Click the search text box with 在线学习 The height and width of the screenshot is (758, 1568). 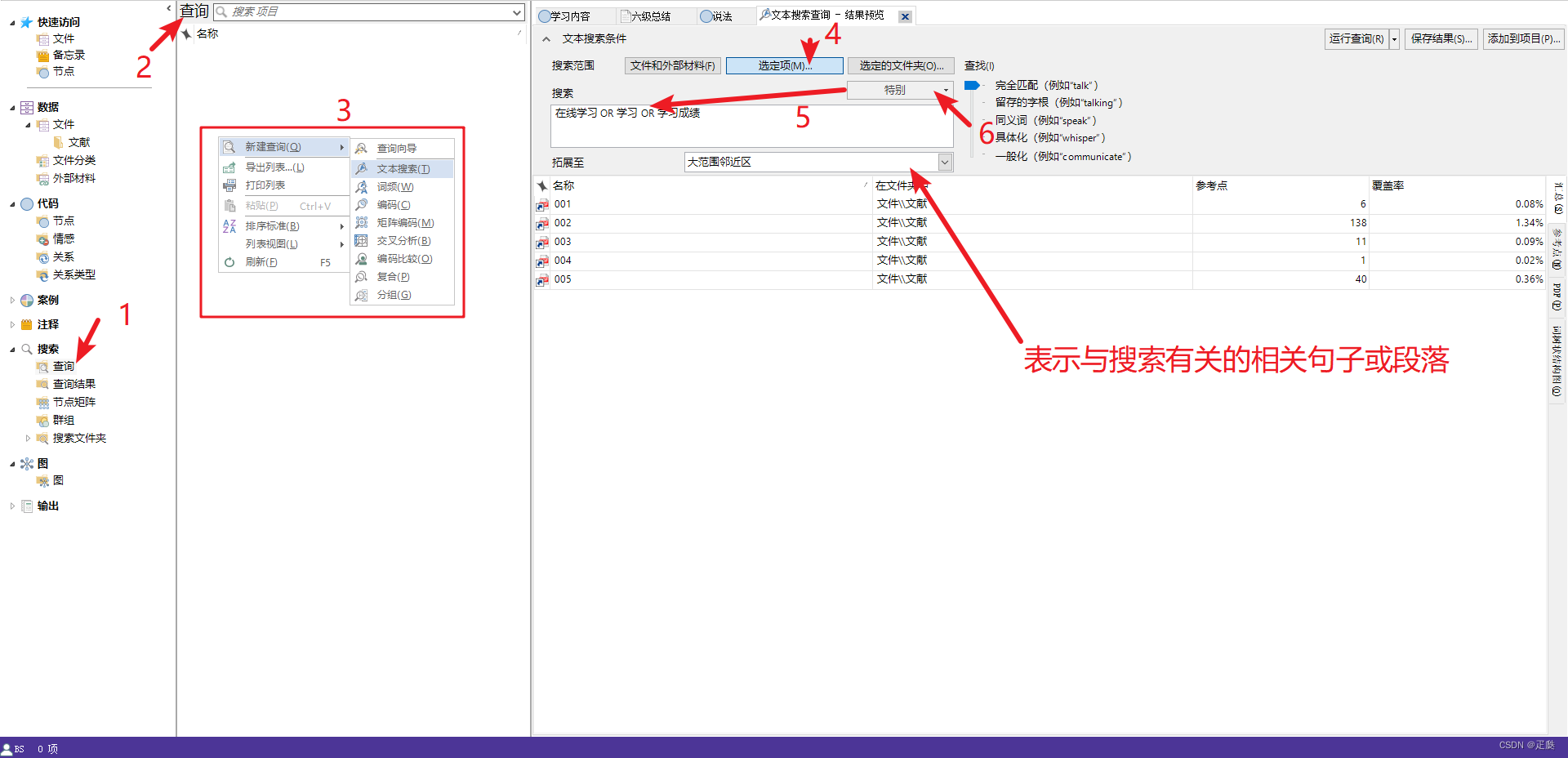752,126
